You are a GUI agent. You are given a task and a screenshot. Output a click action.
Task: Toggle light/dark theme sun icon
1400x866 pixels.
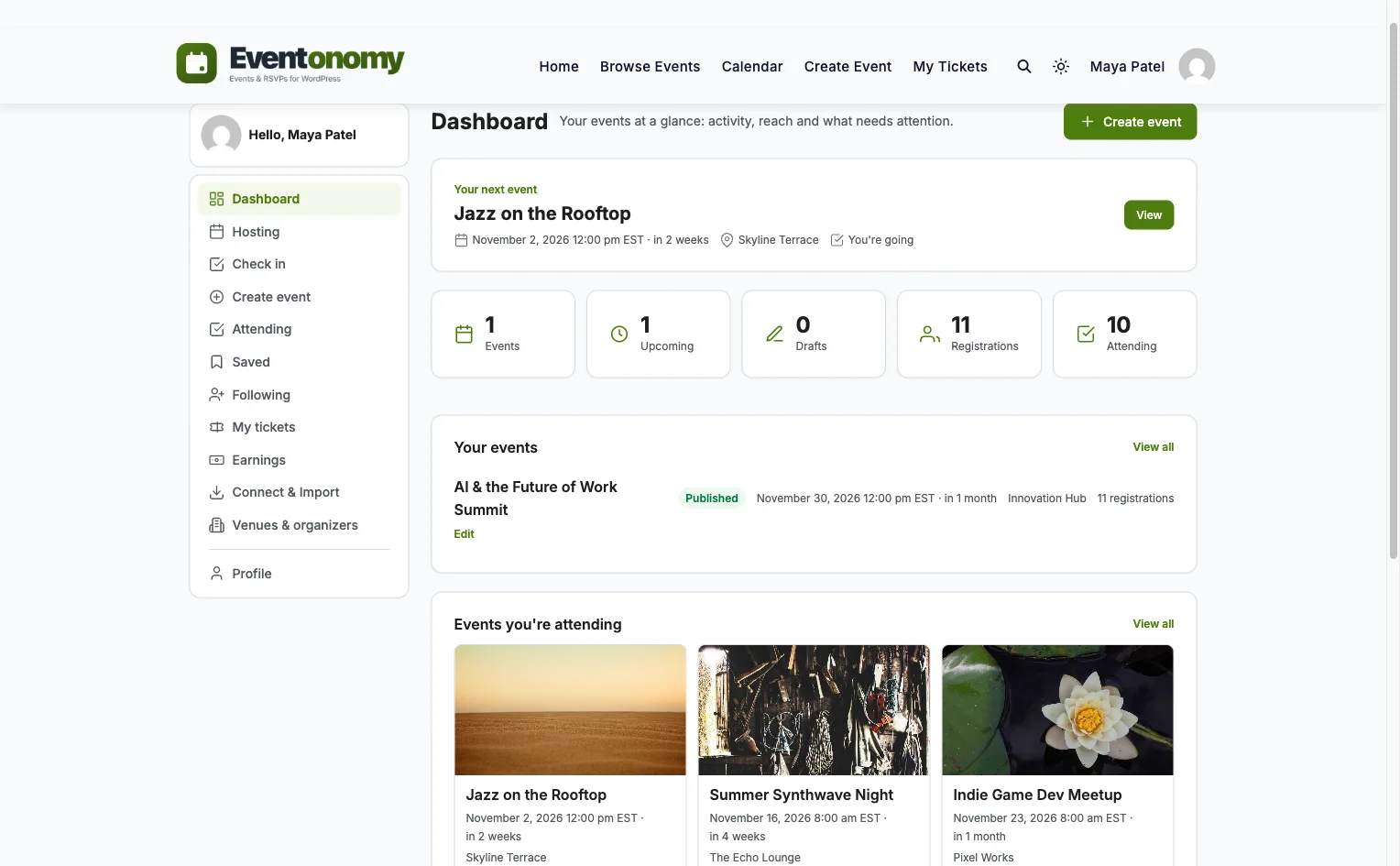click(1061, 66)
